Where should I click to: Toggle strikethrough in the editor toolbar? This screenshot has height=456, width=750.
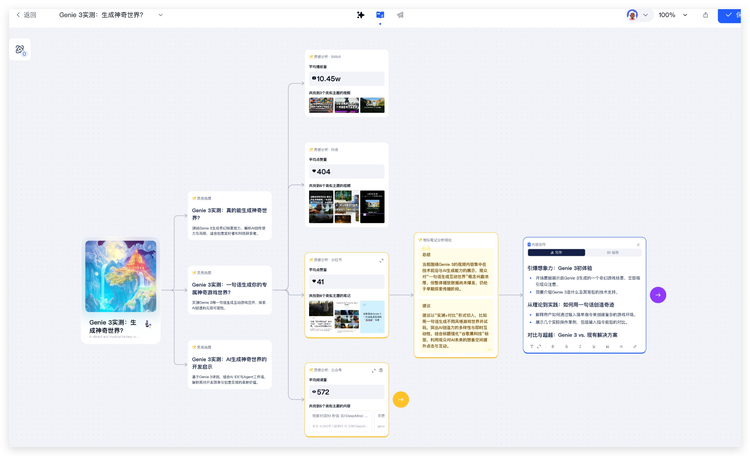(x=567, y=346)
